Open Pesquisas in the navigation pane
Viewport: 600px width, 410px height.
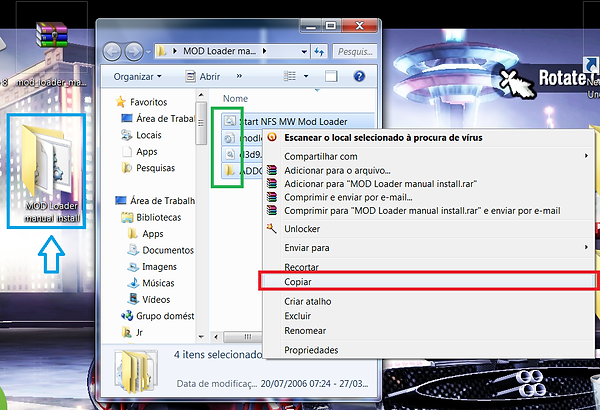(148, 168)
